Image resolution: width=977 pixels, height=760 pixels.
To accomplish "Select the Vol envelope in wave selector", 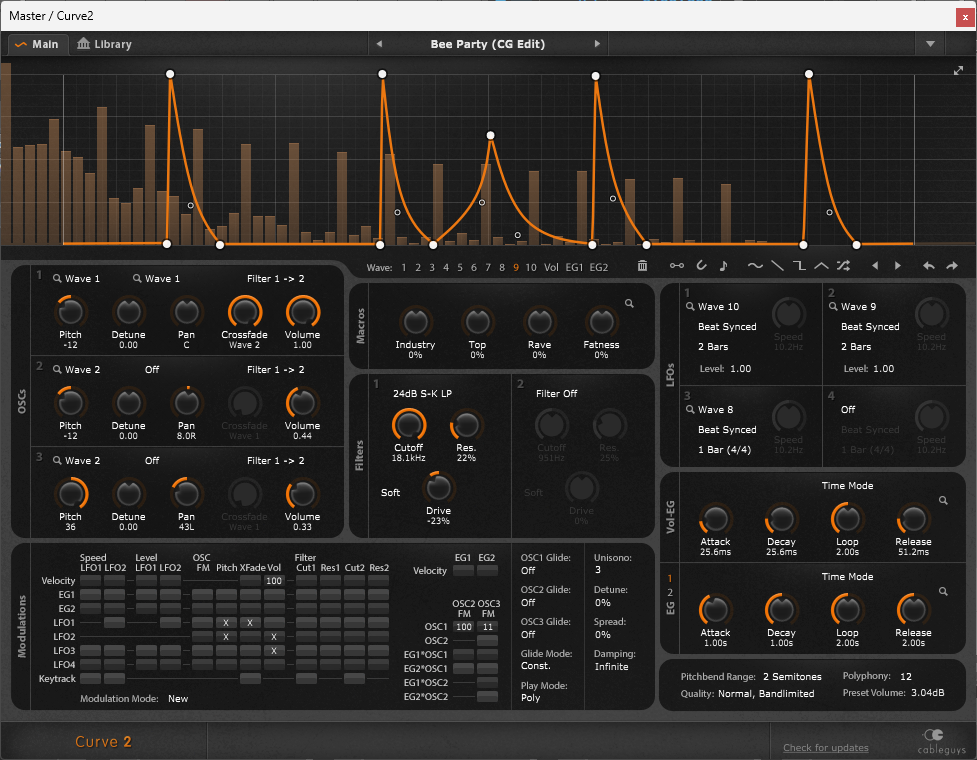I will [x=551, y=267].
